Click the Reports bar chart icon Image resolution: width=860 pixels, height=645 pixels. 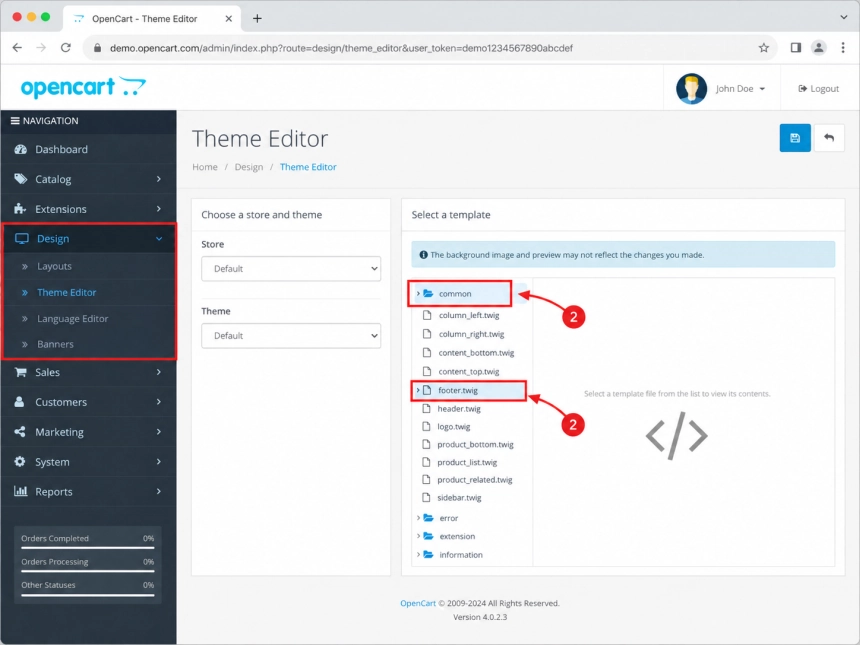click(20, 491)
